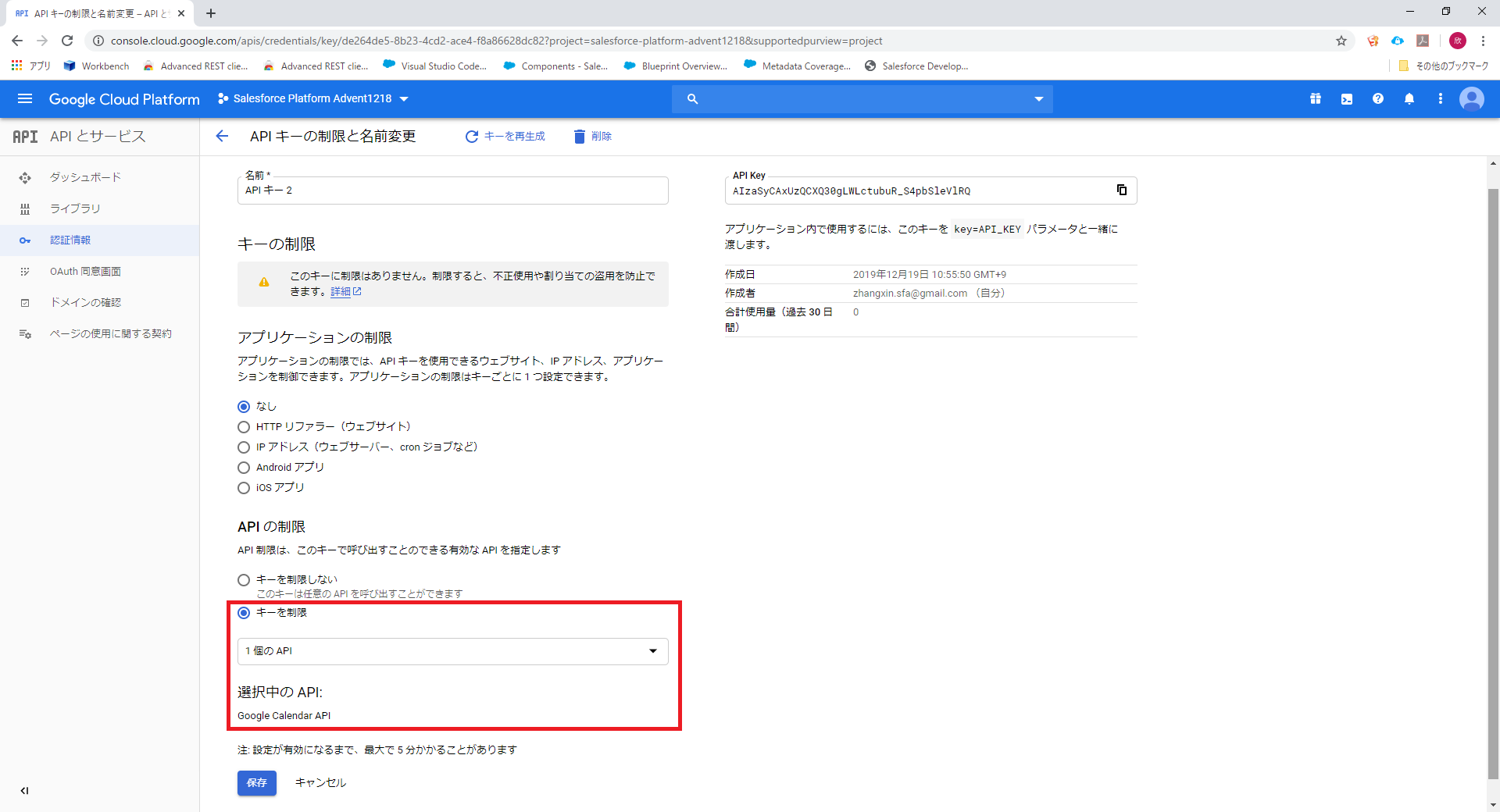Open 認証情報 in the sidebar

[99, 240]
